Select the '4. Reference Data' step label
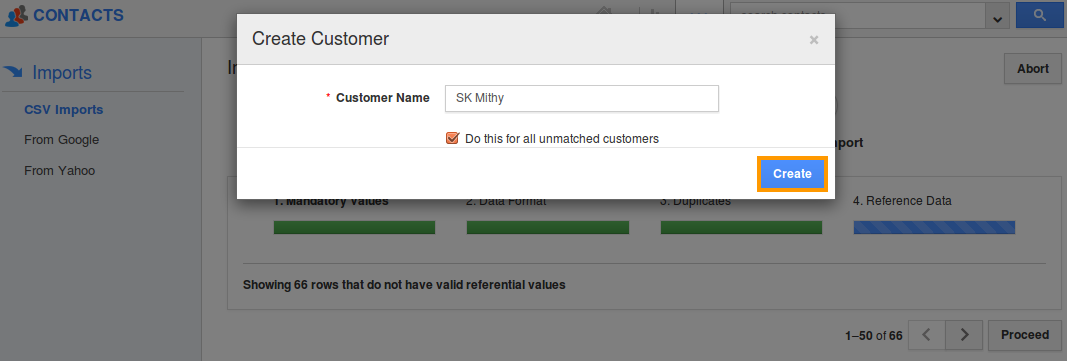The image size is (1067, 361). tap(902, 201)
